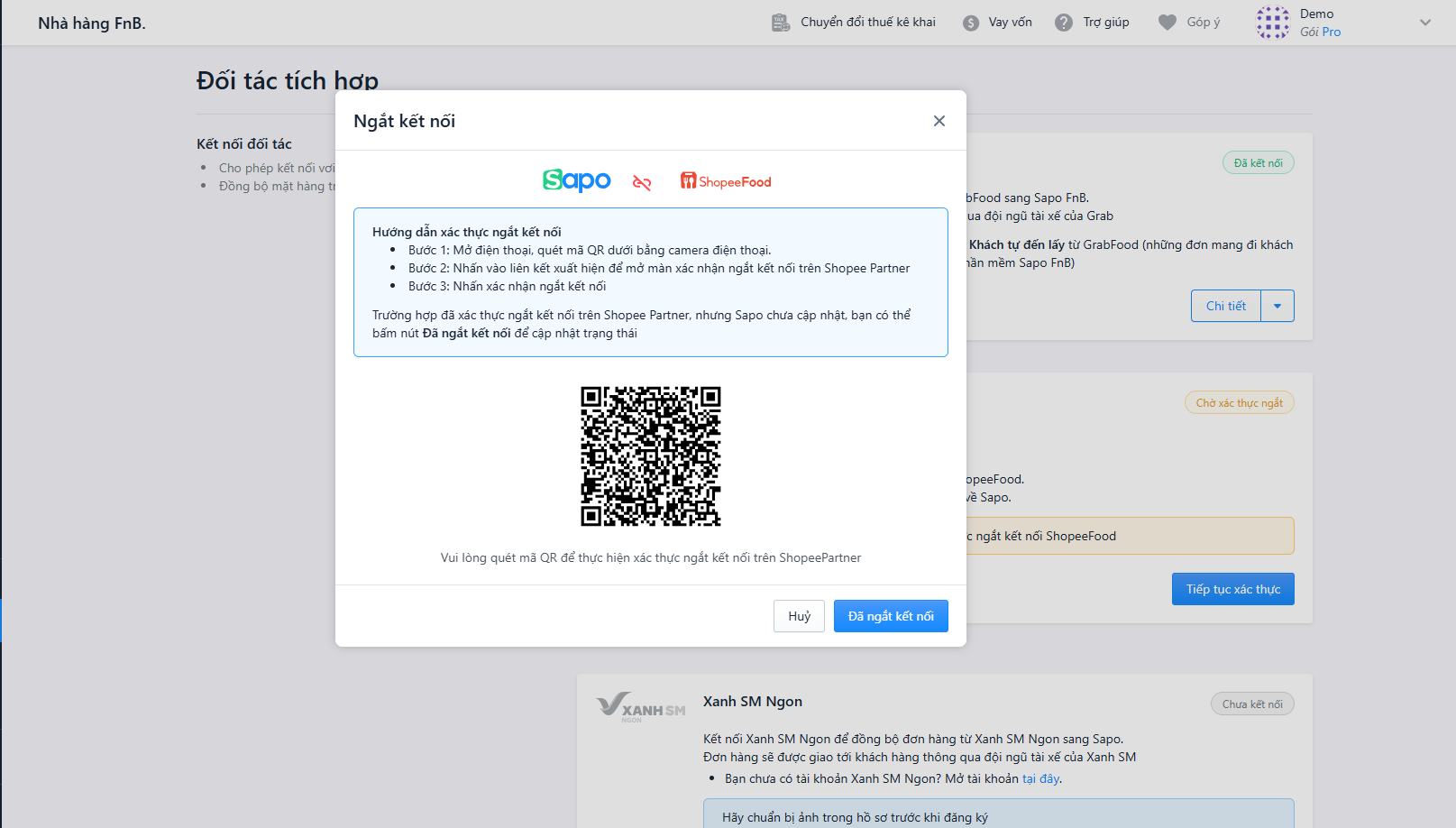Click the tax conversion icon in header
Screen dimensions: 1456x828
(x=781, y=23)
